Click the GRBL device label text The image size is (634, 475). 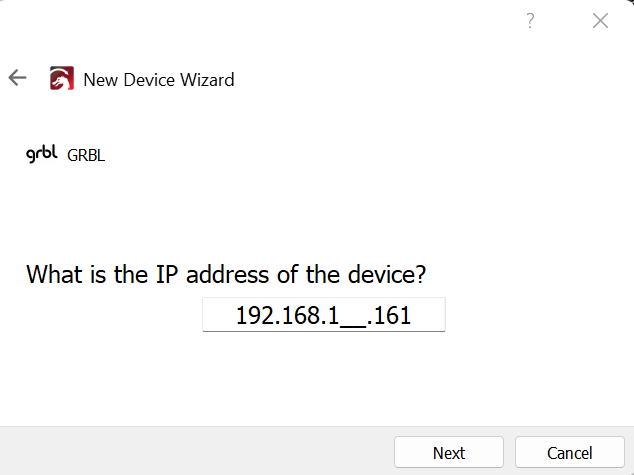tap(86, 155)
